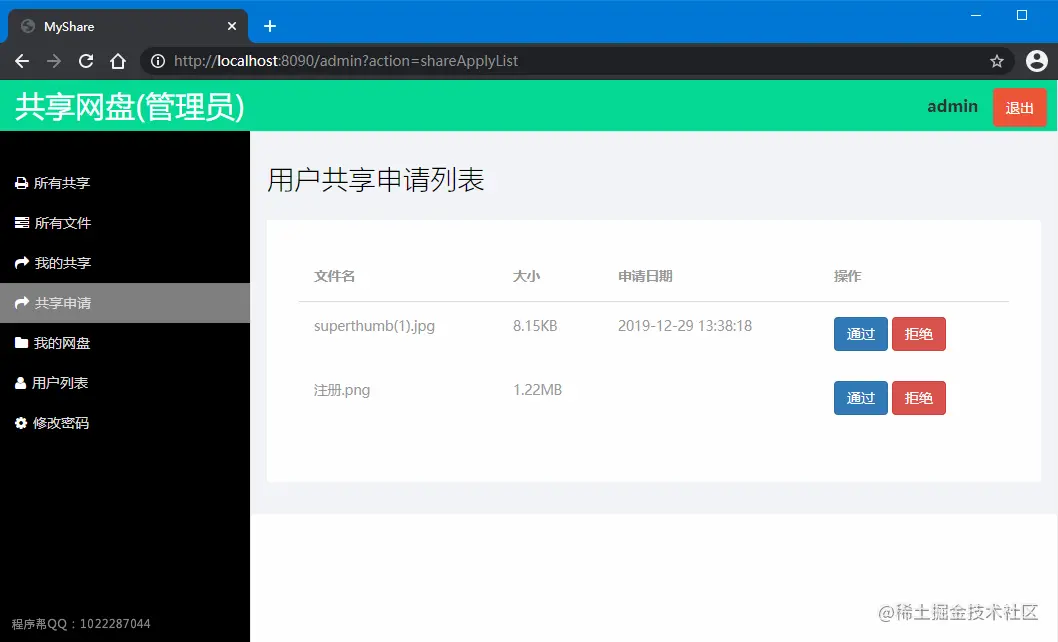Screen dimensions: 1058x642
Task: Log out with the 退出 button
Action: click(1019, 108)
